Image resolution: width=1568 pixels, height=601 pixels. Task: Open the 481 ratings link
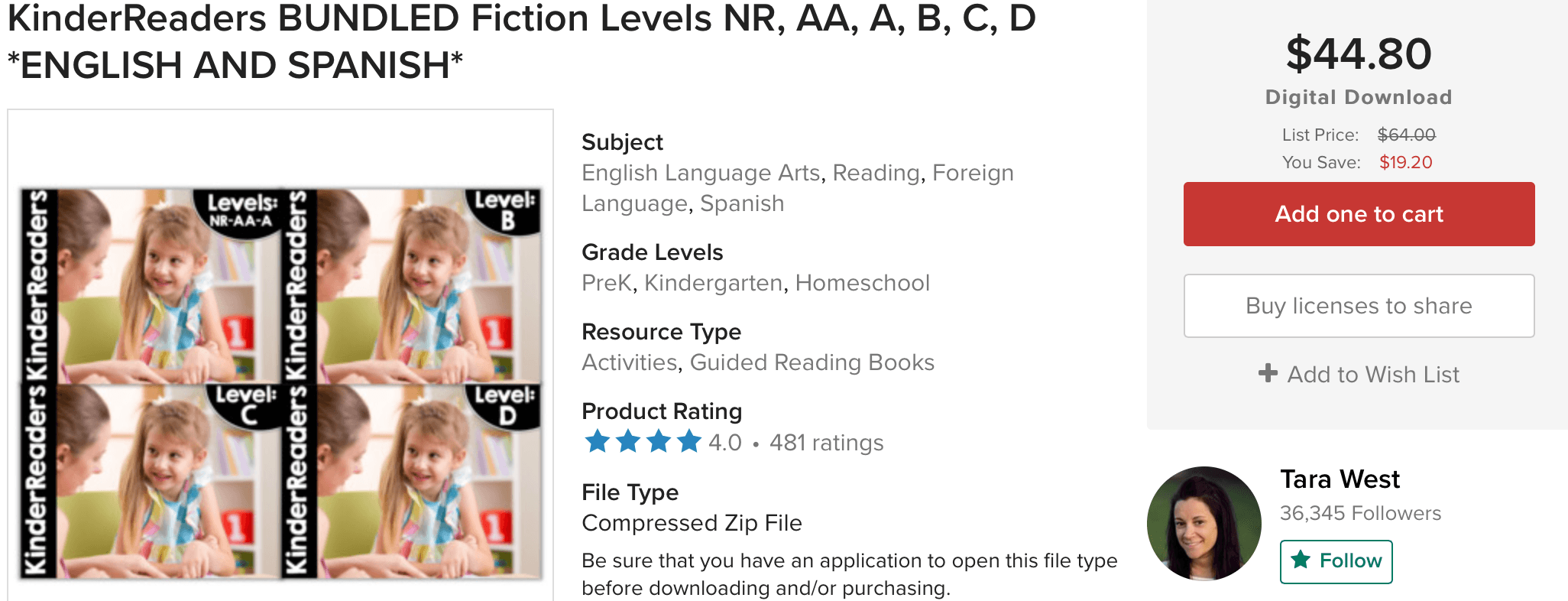(x=826, y=443)
